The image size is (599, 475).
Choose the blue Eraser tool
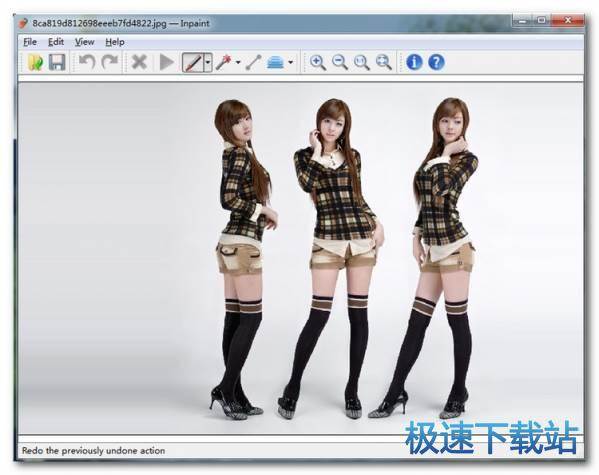275,62
